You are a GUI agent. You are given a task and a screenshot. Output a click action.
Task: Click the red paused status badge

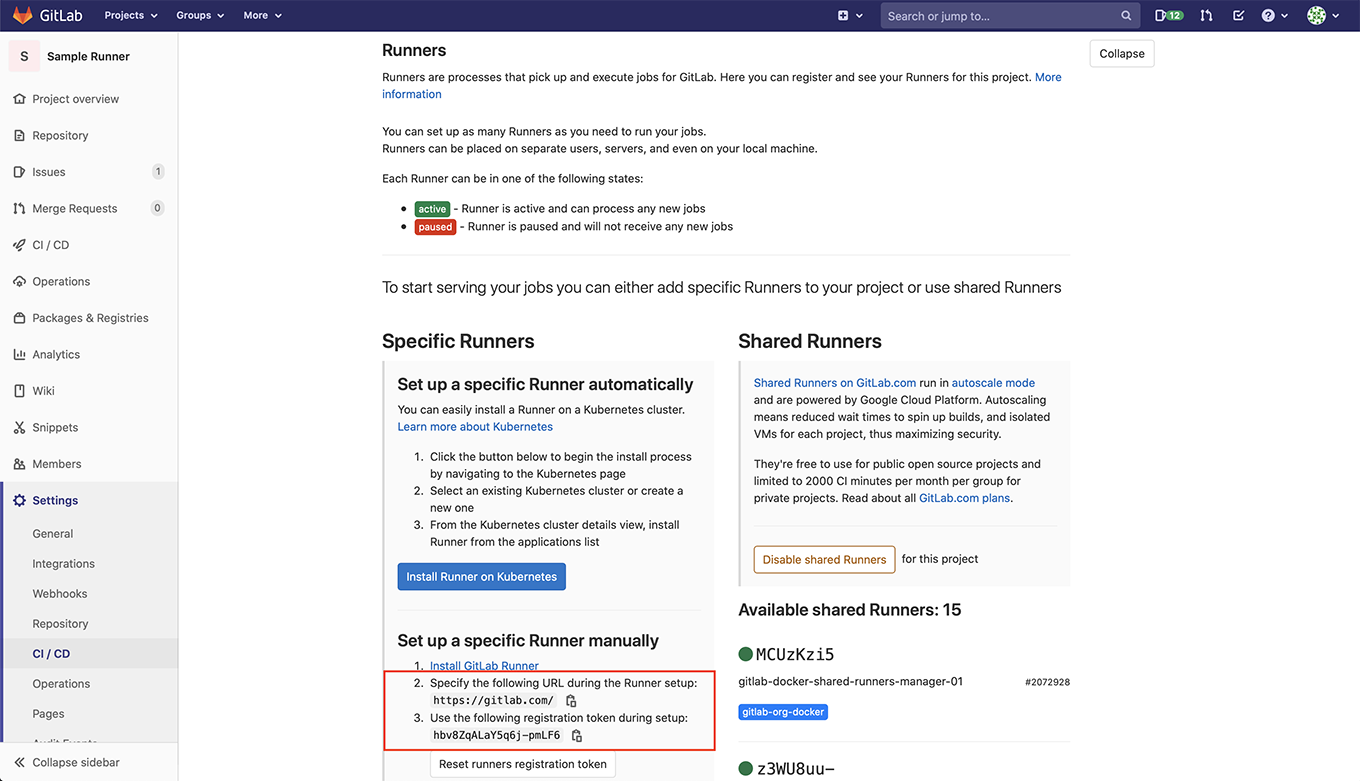[436, 227]
